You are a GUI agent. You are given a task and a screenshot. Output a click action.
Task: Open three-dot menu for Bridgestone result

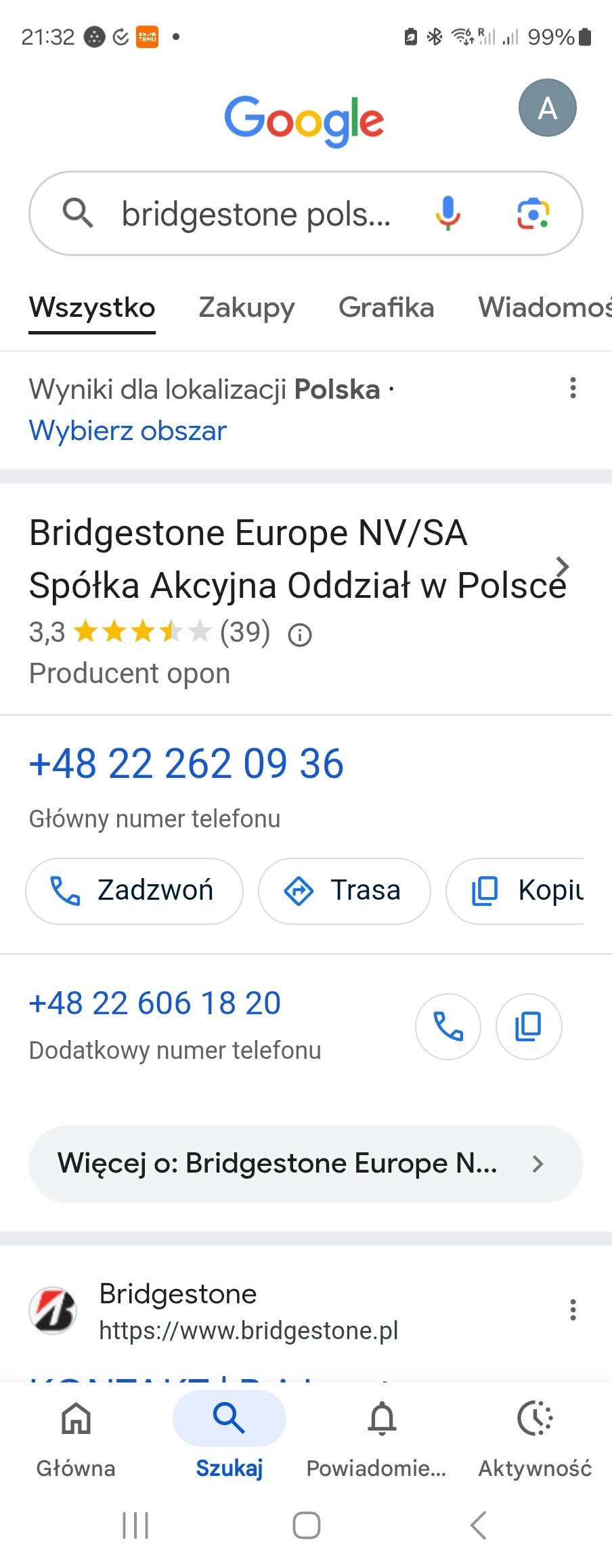click(573, 1309)
